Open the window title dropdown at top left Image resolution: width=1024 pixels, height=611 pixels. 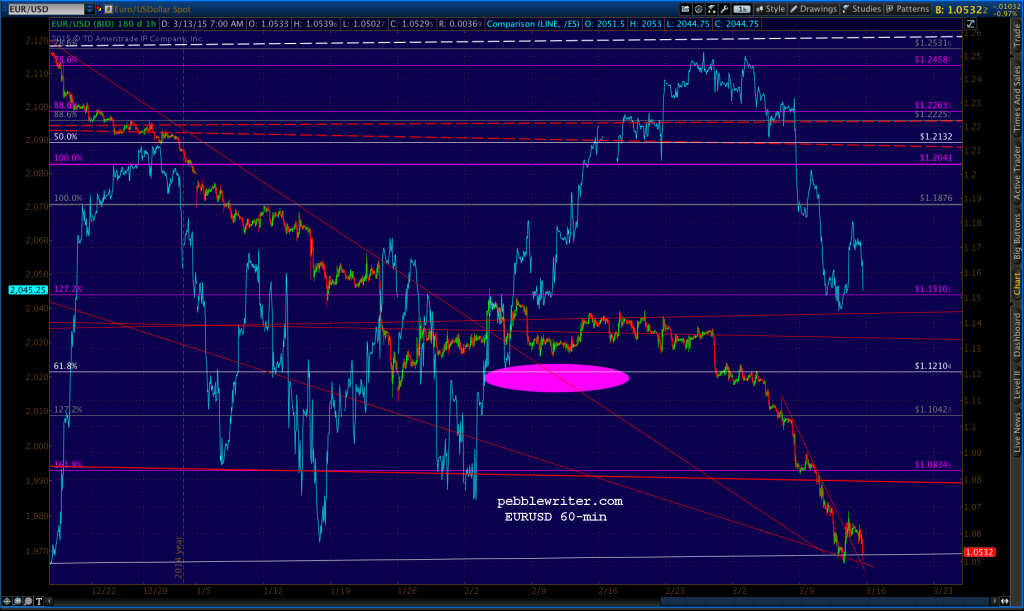[6, 8]
